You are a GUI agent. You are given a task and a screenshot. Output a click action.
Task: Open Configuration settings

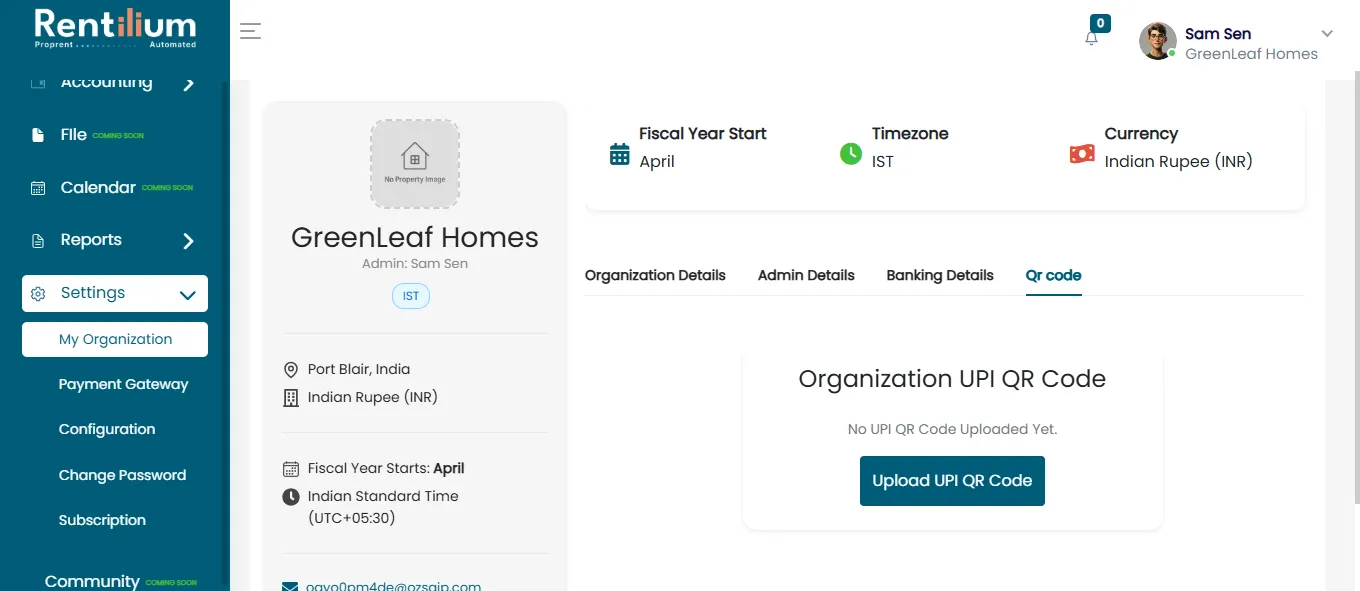(107, 429)
